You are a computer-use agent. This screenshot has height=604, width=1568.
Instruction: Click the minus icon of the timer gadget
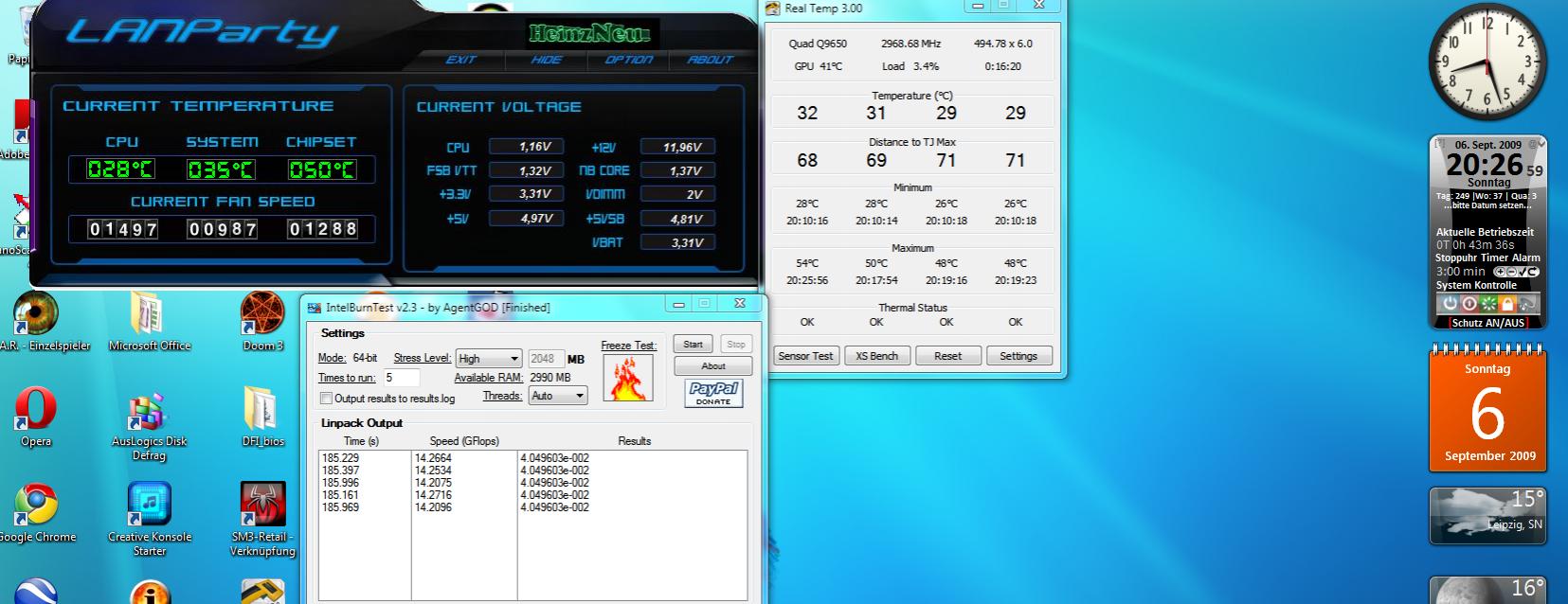(1510, 272)
